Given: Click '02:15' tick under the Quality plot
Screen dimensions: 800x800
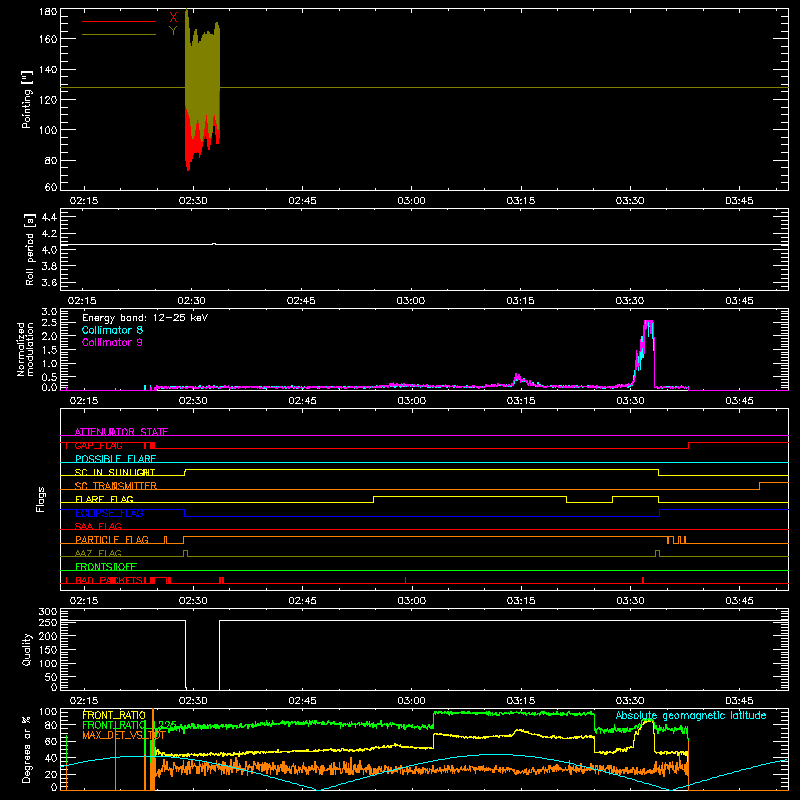Looking at the screenshot, I should coord(84,701).
